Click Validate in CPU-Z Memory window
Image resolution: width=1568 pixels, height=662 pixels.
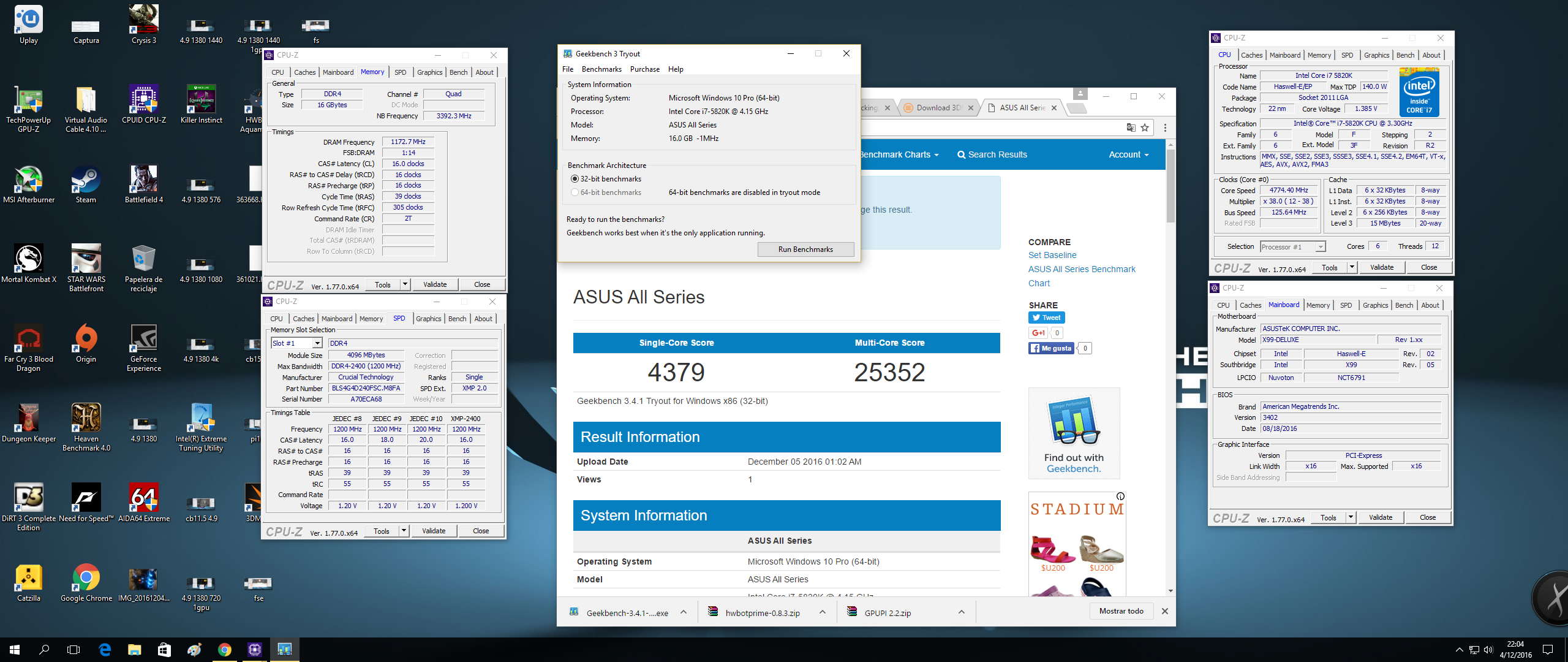[435, 284]
